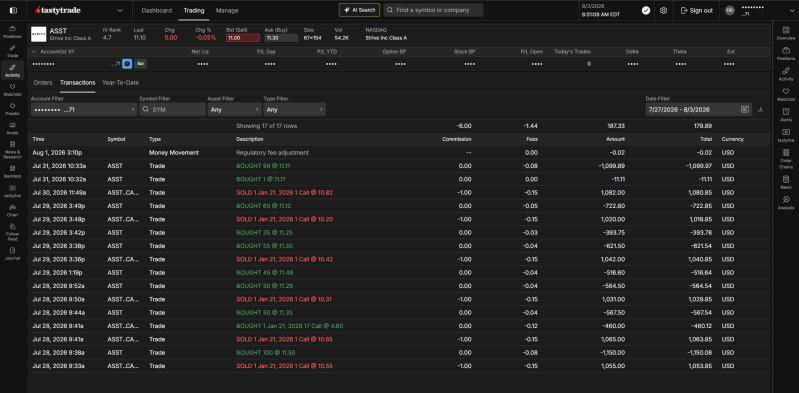
Task: Open Analysis in the right sidebar
Action: click(x=786, y=203)
